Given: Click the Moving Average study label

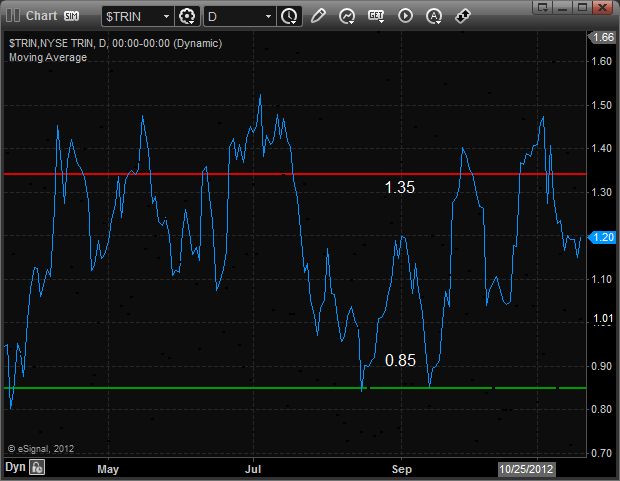Looking at the screenshot, I should click(x=48, y=57).
